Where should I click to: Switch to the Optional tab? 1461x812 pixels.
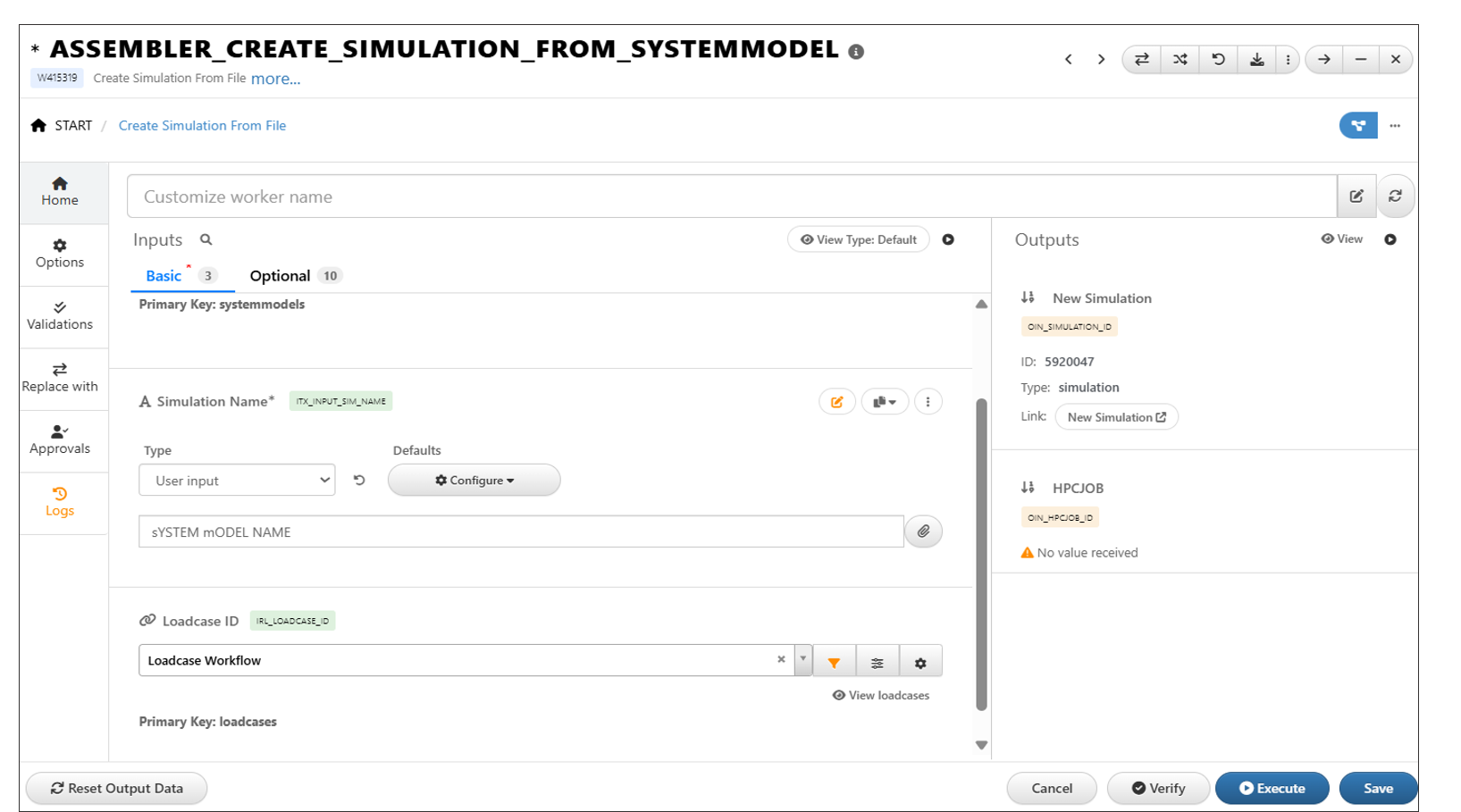[x=281, y=276]
